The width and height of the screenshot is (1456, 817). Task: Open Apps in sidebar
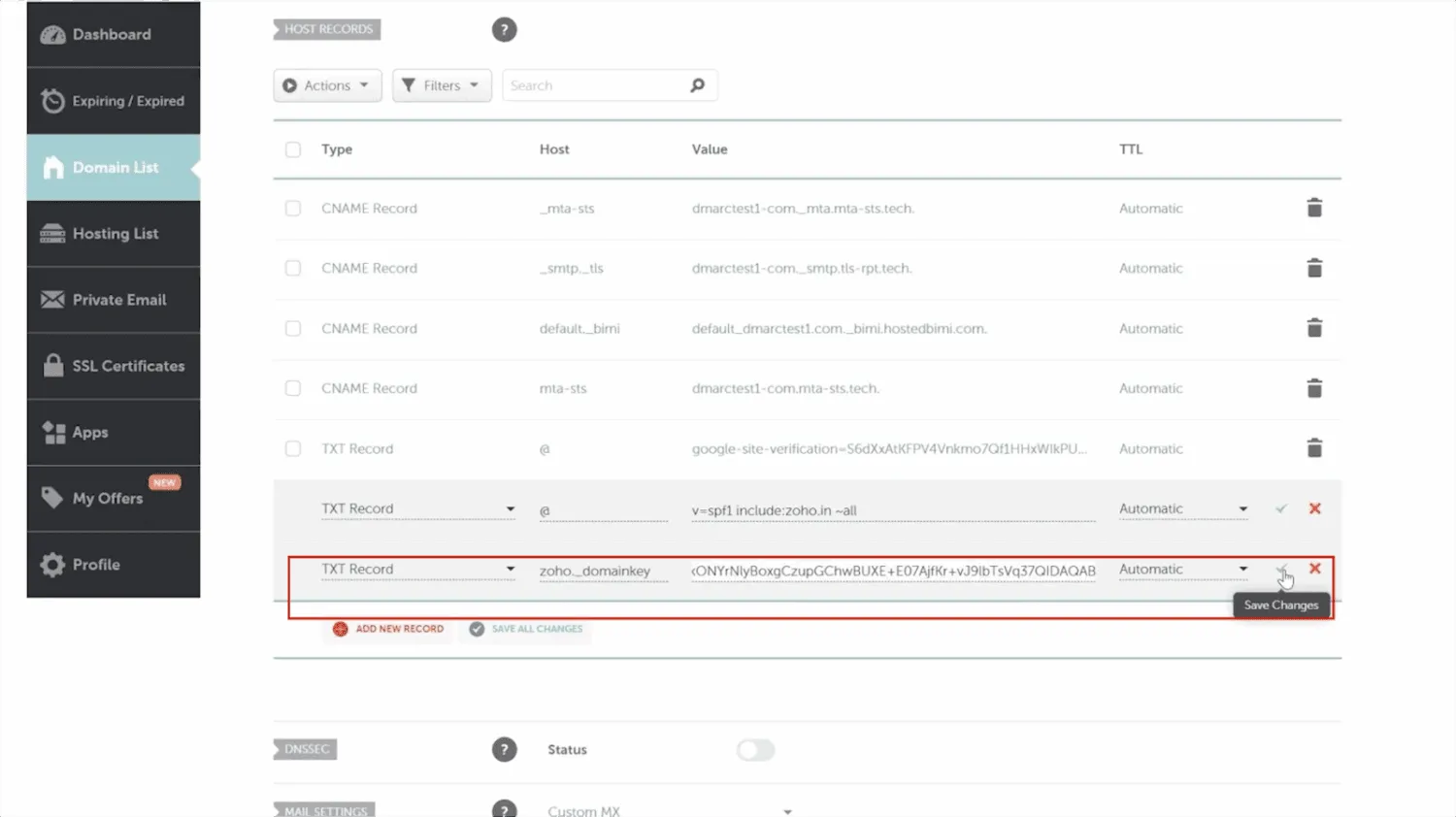point(114,433)
